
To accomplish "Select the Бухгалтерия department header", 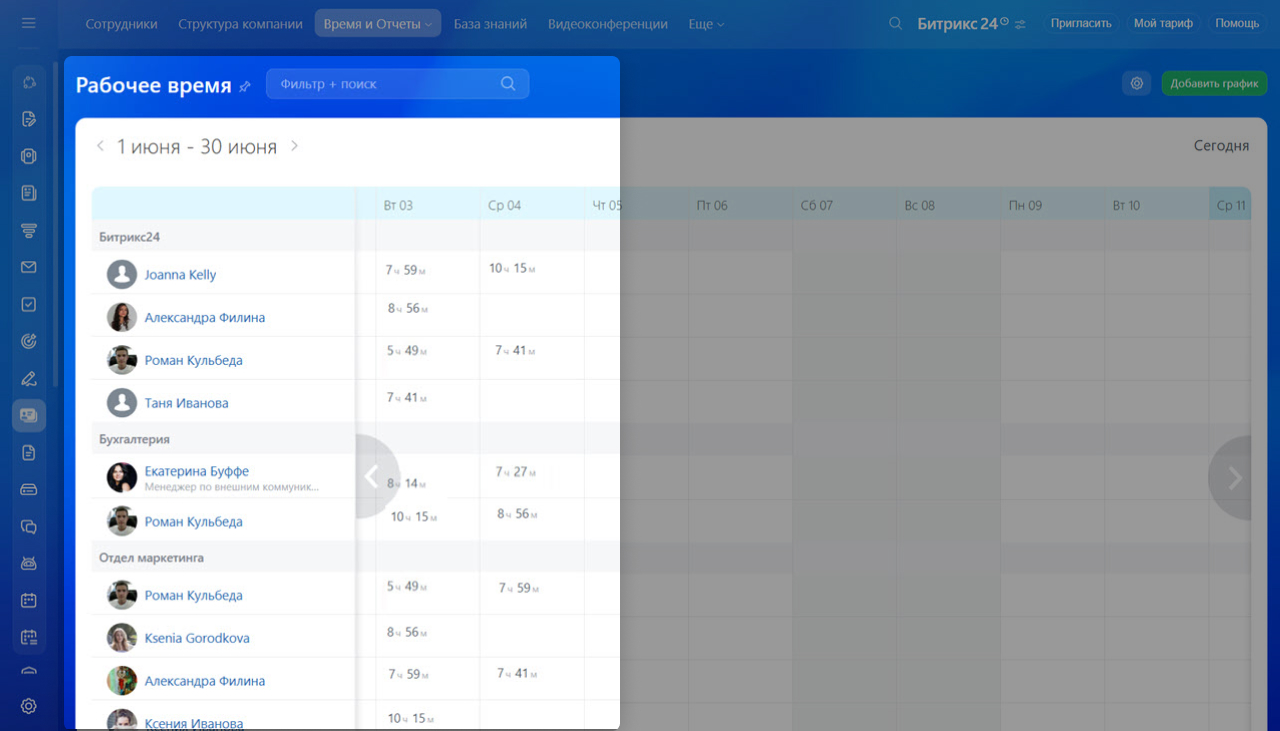I will click(x=134, y=439).
